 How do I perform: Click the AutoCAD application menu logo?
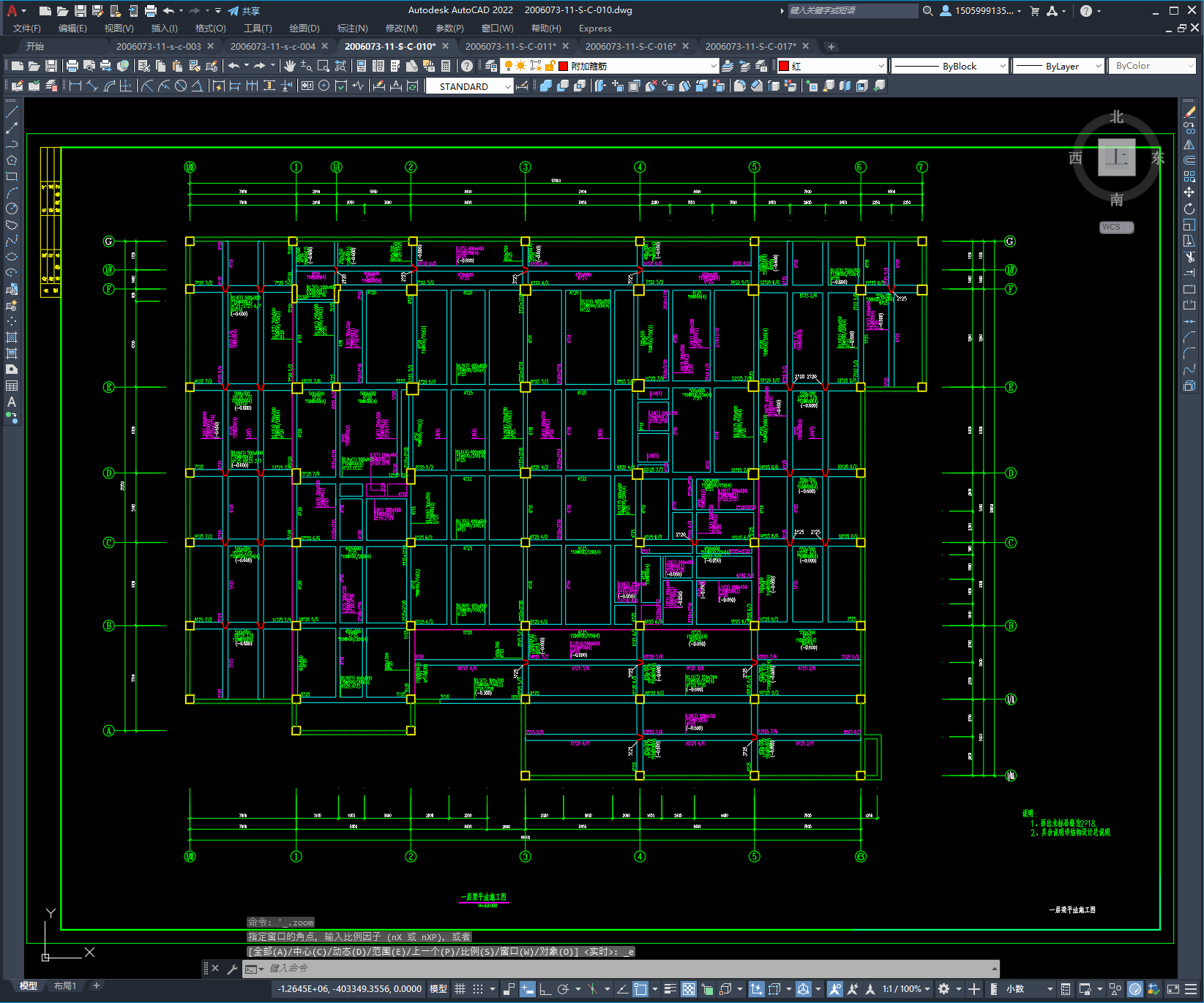pos(12,10)
